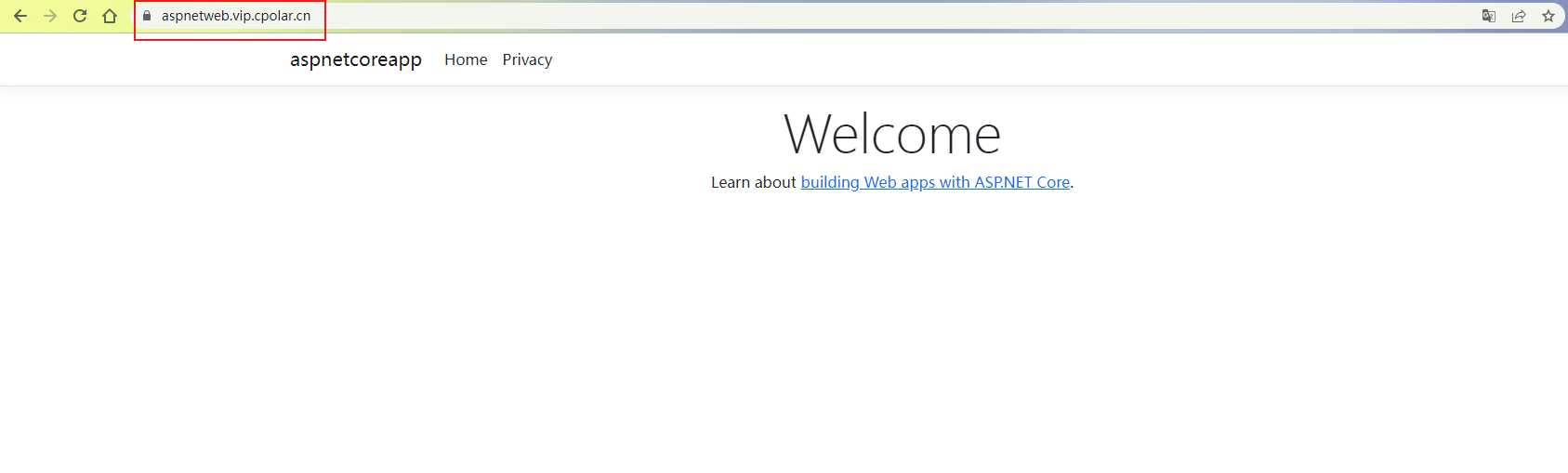1568x473 pixels.
Task: Open the Privacy navigation item
Action: [527, 59]
